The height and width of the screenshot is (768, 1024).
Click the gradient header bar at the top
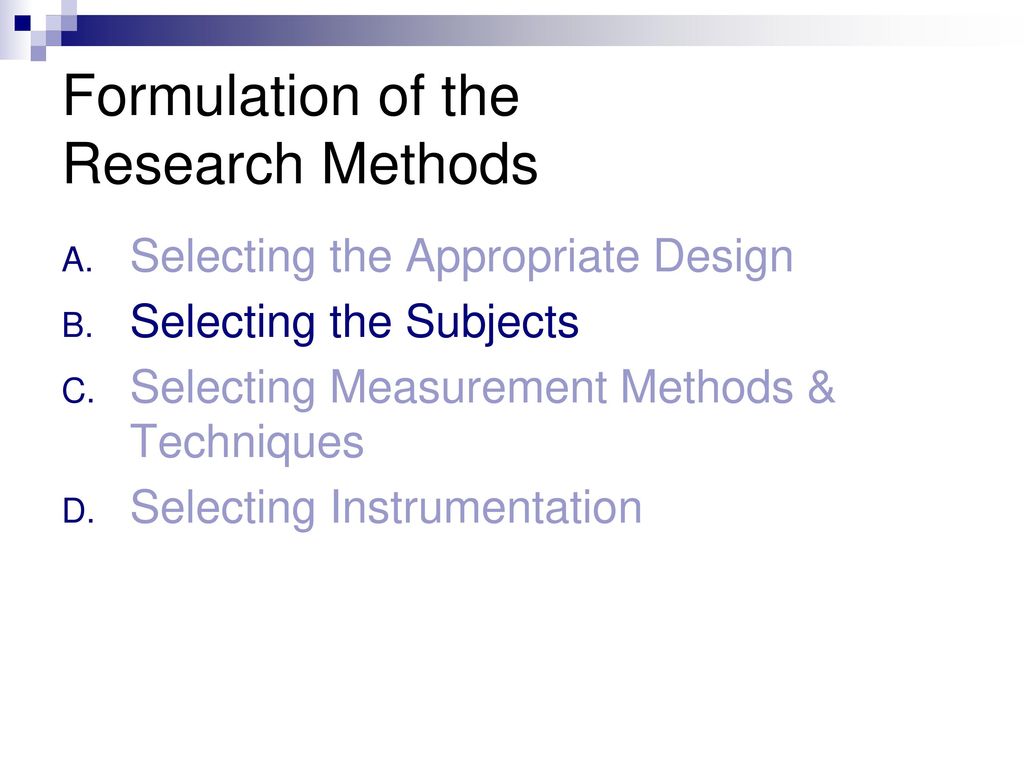pyautogui.click(x=542, y=30)
